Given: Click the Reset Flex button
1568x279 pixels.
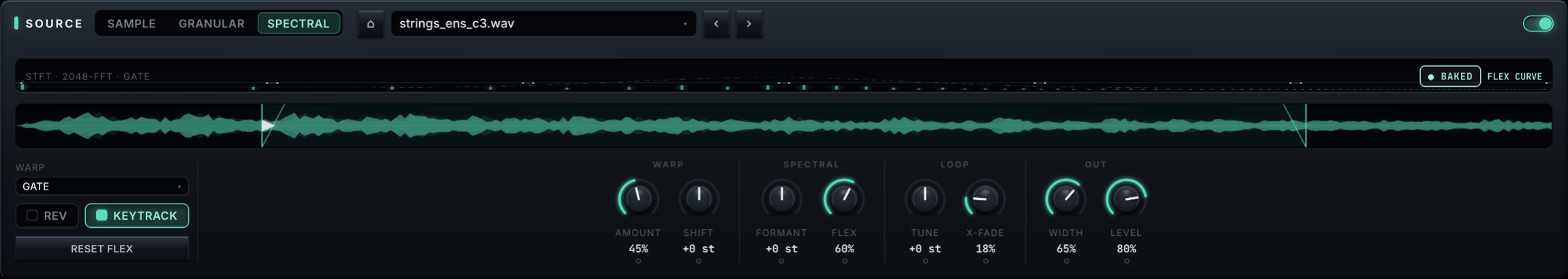Looking at the screenshot, I should tap(102, 249).
